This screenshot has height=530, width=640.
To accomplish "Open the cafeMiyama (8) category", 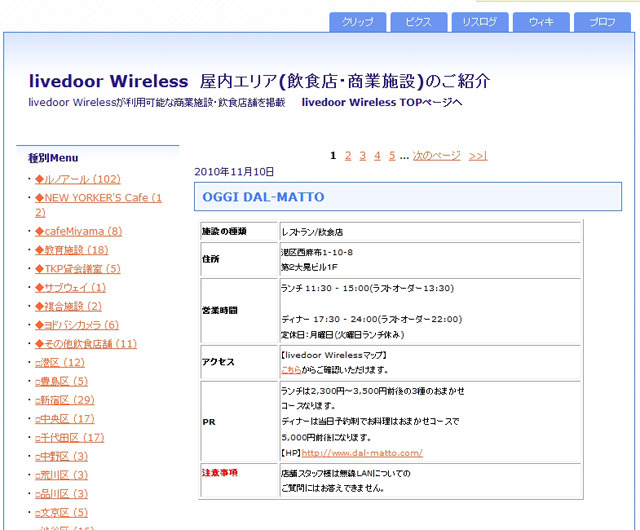I will (78, 232).
